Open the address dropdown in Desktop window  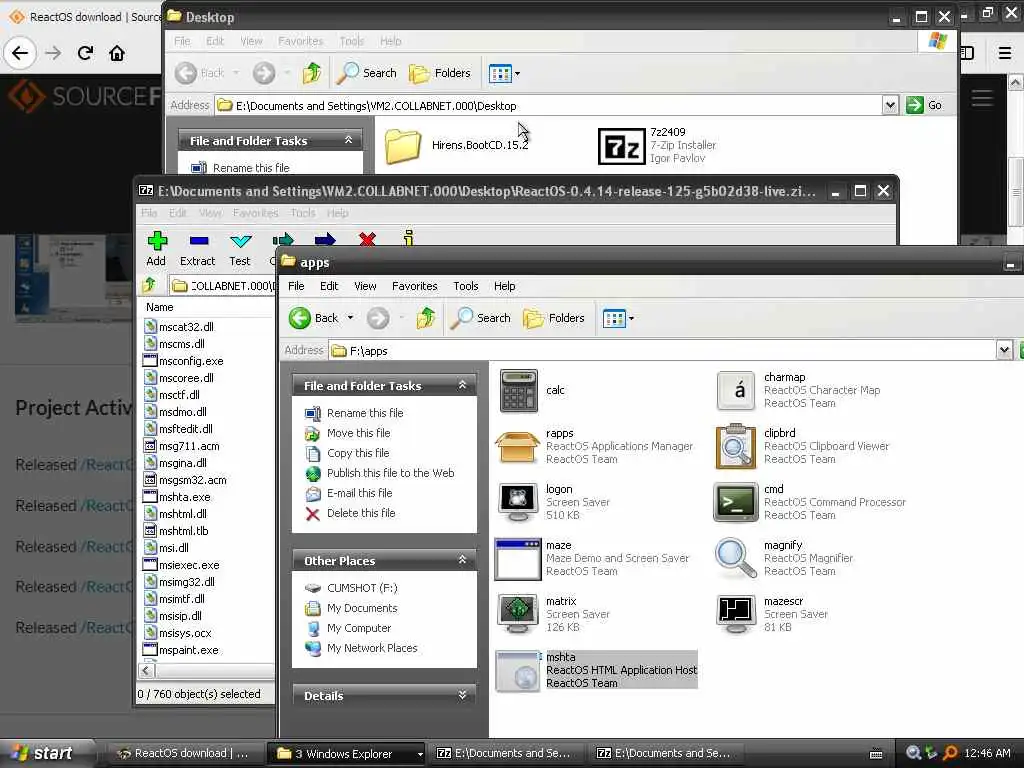[x=890, y=105]
